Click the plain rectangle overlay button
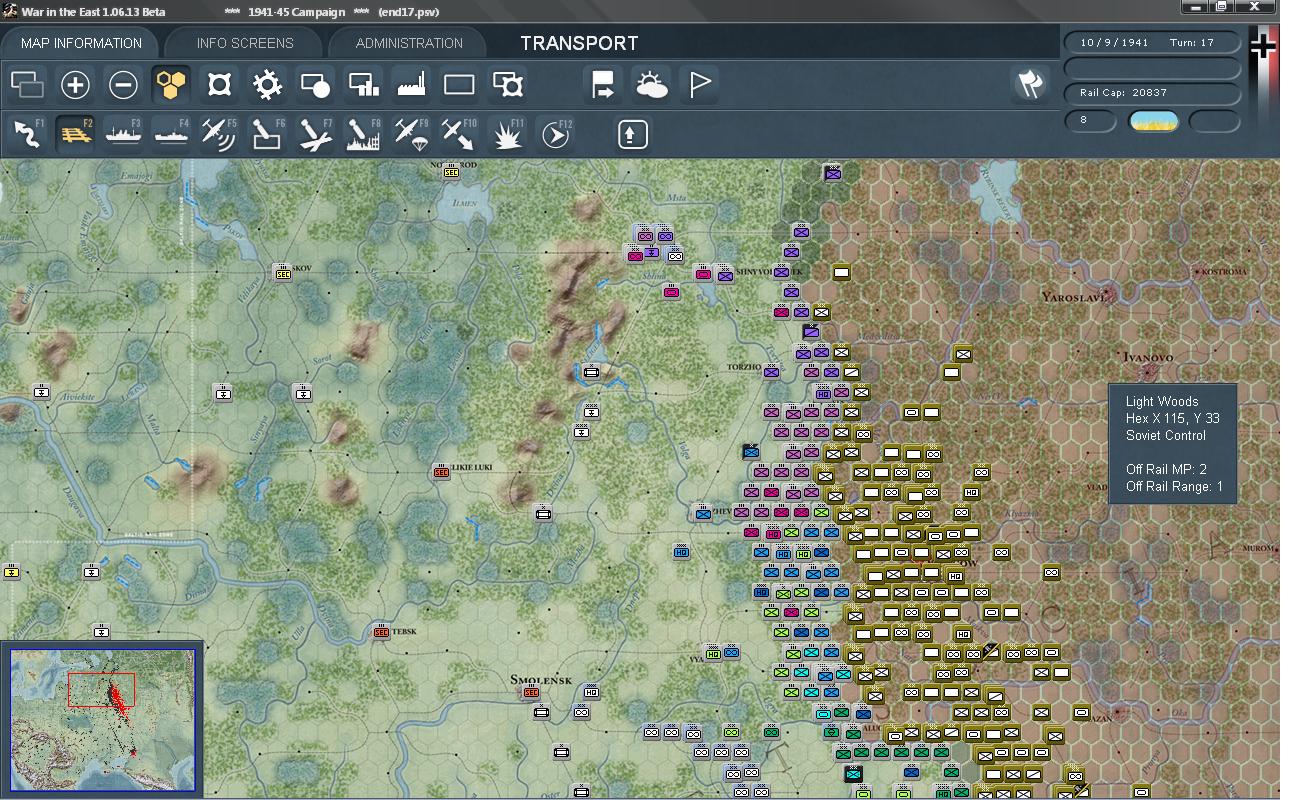This screenshot has width=1289, height=807. point(459,85)
